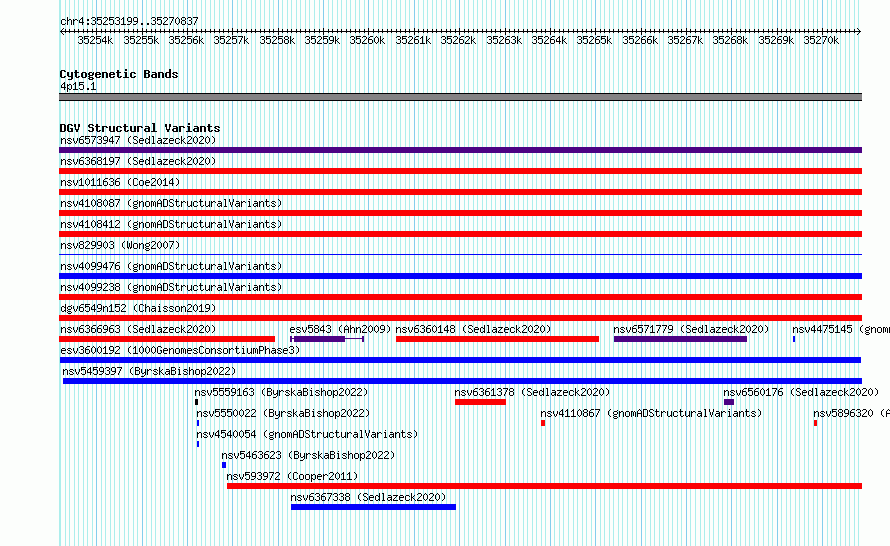The width and height of the screenshot is (890, 546).
Task: Select the 4p15.1 band label
Action: [78, 86]
